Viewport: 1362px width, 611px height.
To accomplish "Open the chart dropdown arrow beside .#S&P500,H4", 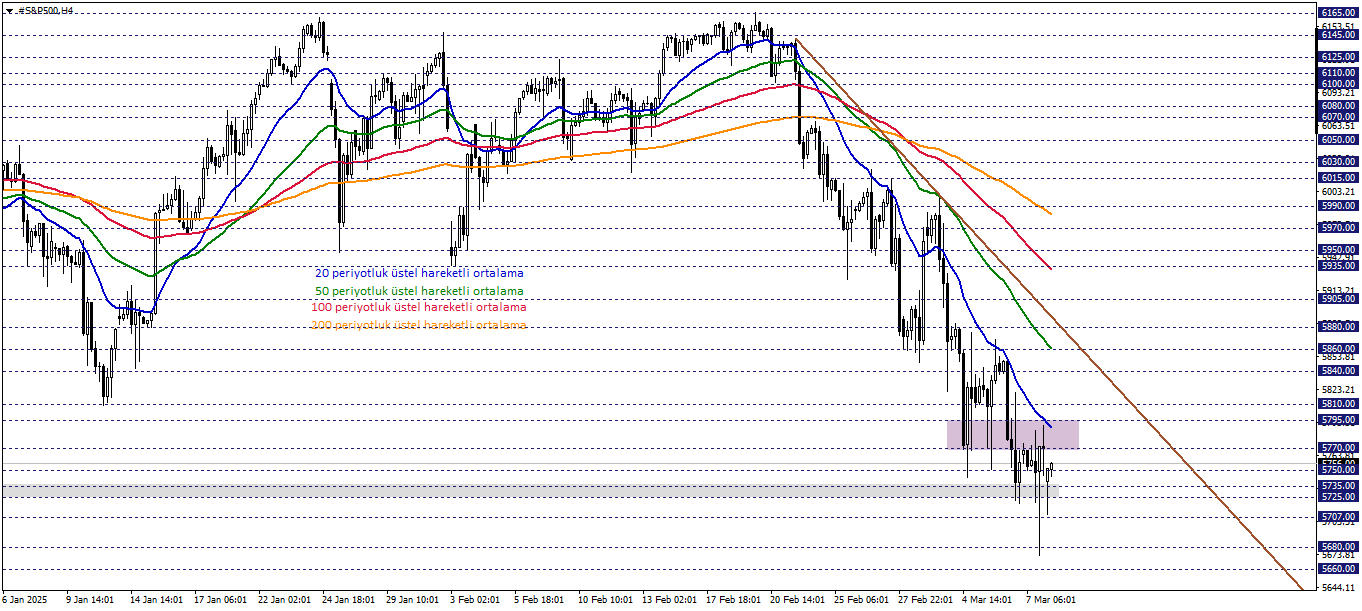I will (x=9, y=10).
